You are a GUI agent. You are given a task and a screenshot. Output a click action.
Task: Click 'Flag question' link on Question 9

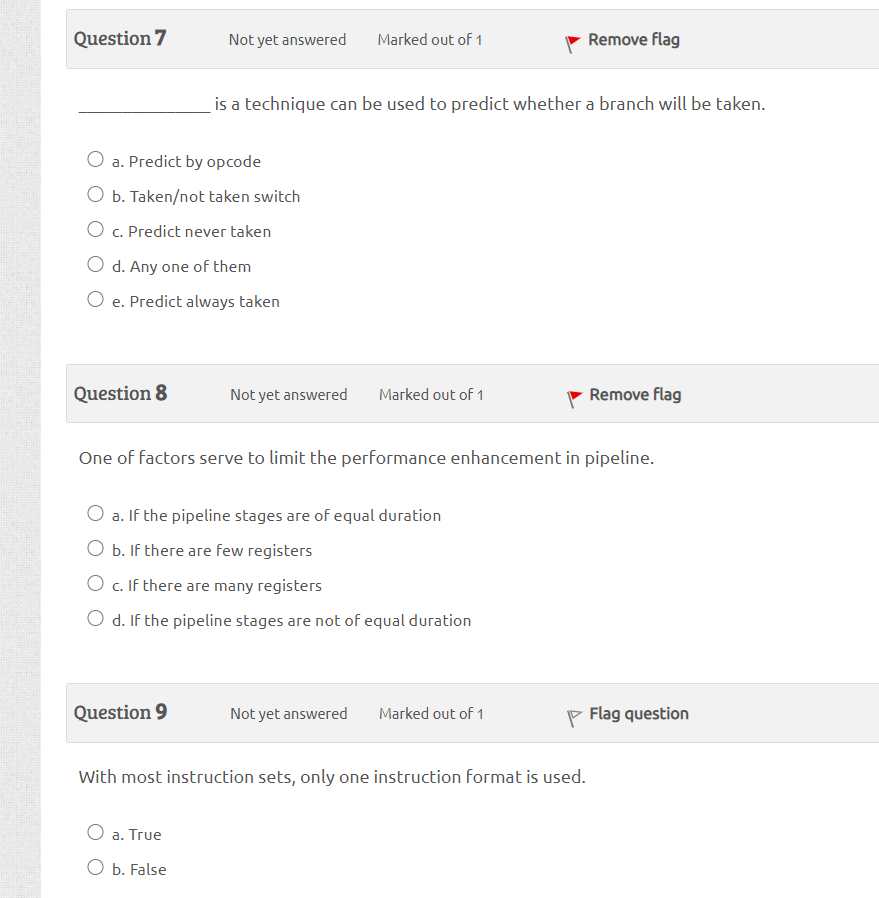click(x=639, y=714)
